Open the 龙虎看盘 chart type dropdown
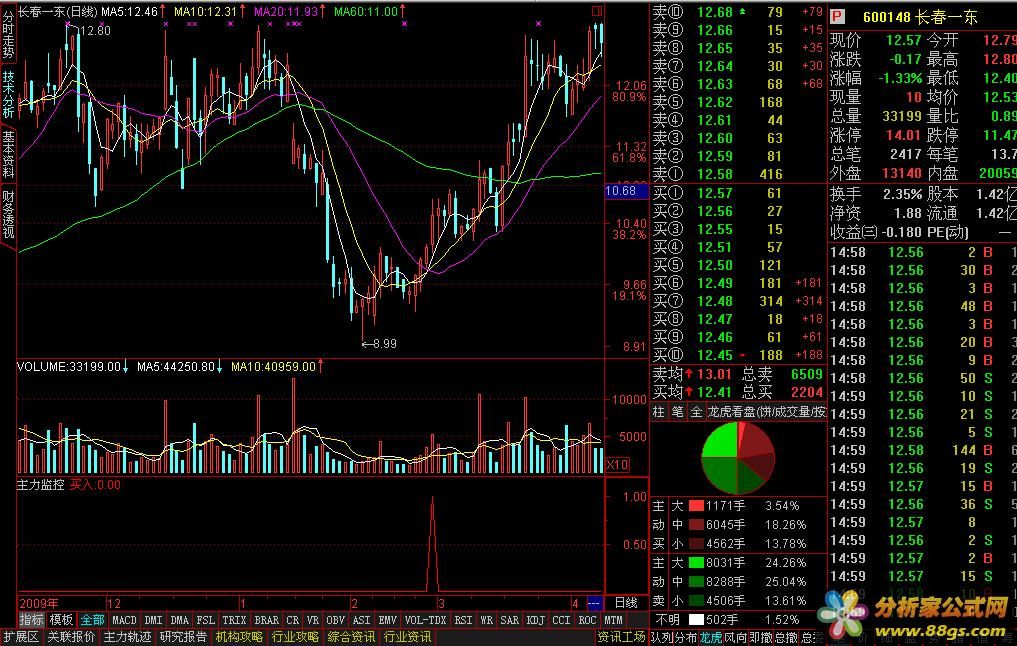 click(x=766, y=411)
